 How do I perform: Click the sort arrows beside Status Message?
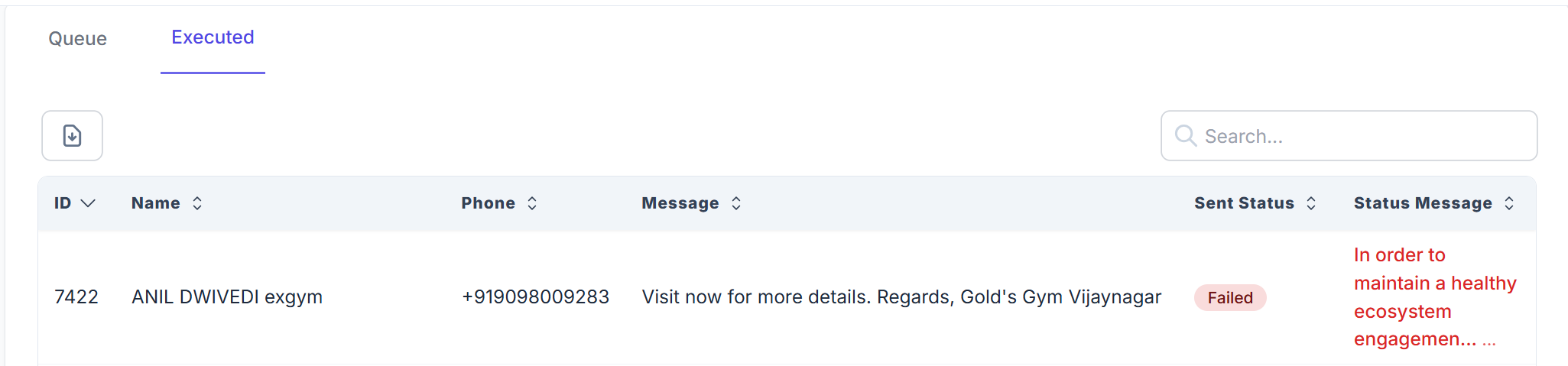(x=1509, y=203)
